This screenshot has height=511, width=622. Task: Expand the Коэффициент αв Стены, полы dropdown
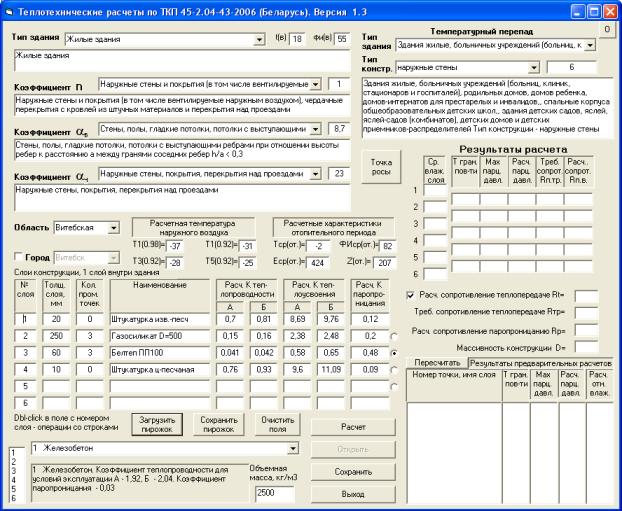(315, 129)
